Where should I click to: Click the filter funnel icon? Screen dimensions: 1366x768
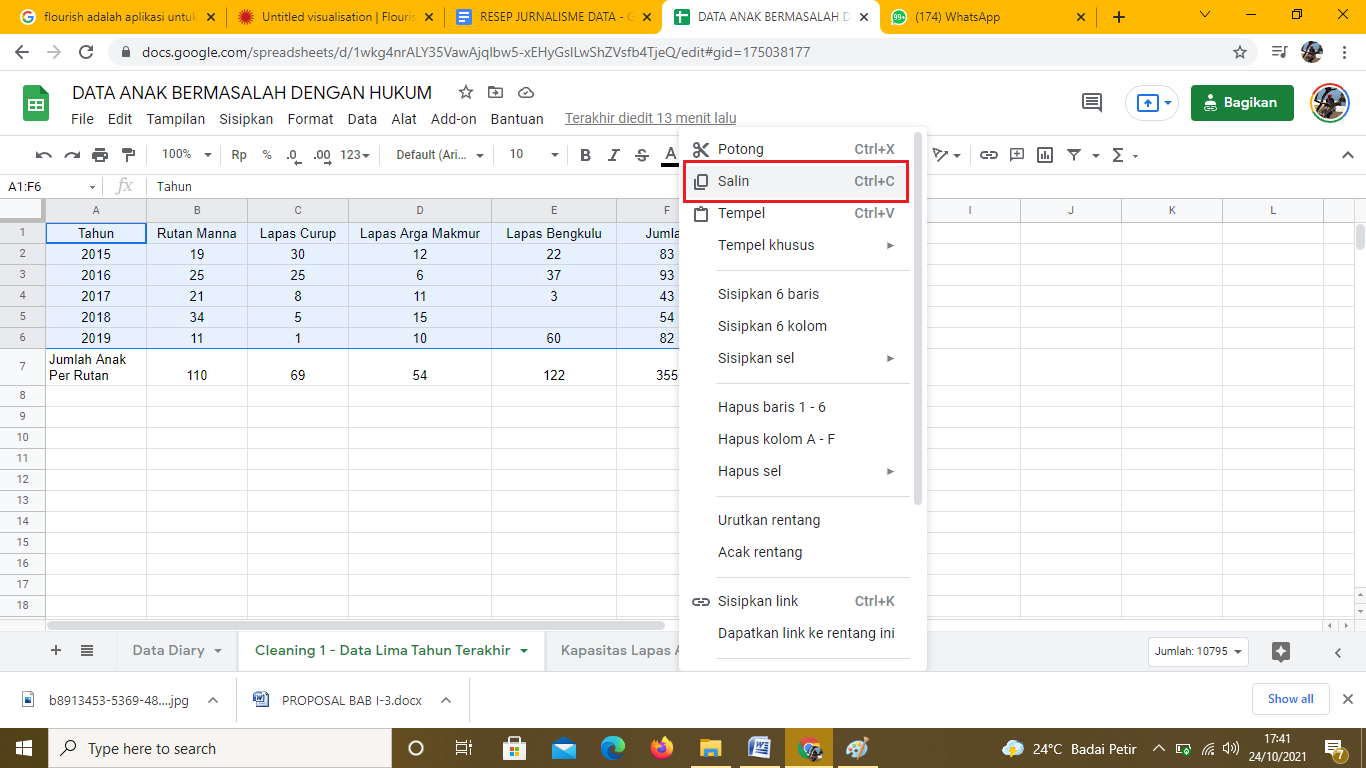click(x=1074, y=155)
